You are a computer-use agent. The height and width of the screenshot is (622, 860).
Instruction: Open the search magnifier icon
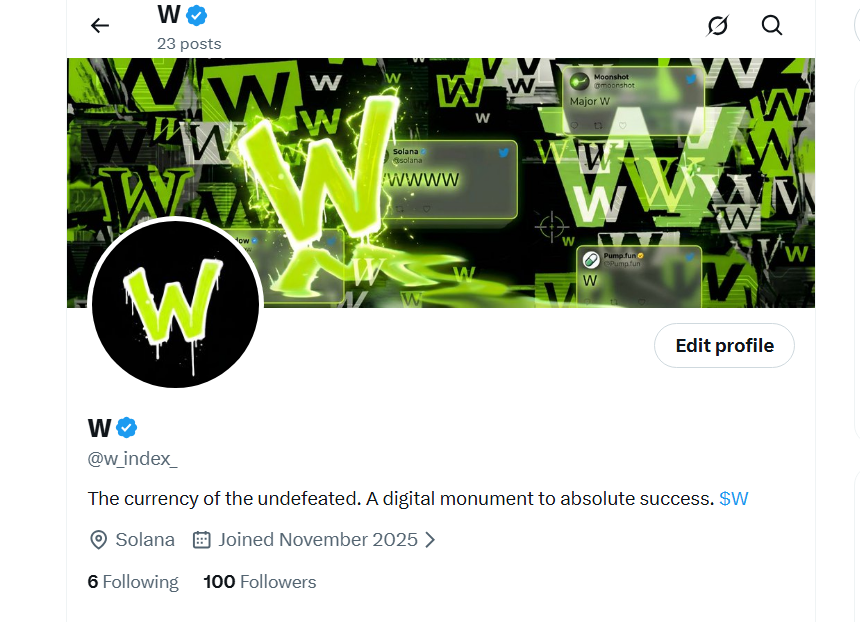point(772,25)
